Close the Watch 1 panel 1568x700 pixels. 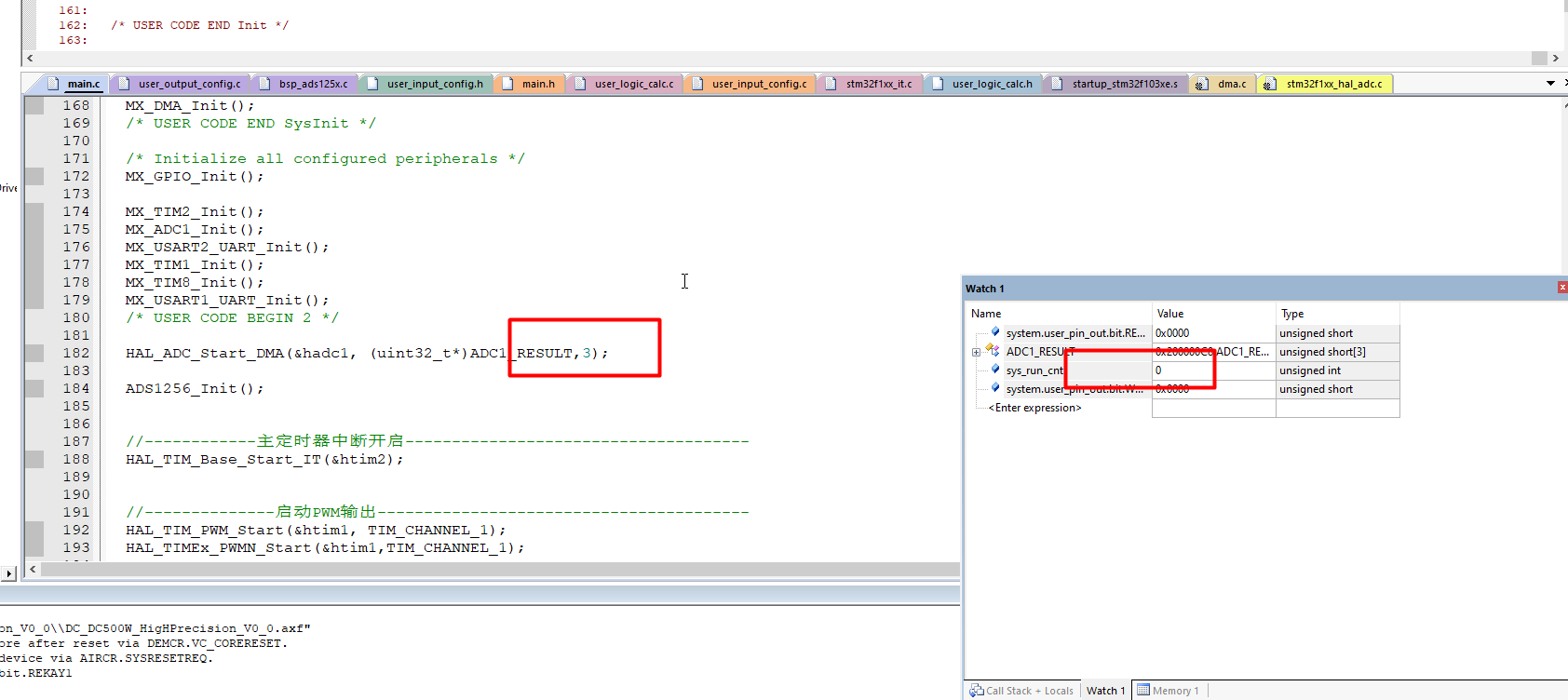click(x=1562, y=288)
